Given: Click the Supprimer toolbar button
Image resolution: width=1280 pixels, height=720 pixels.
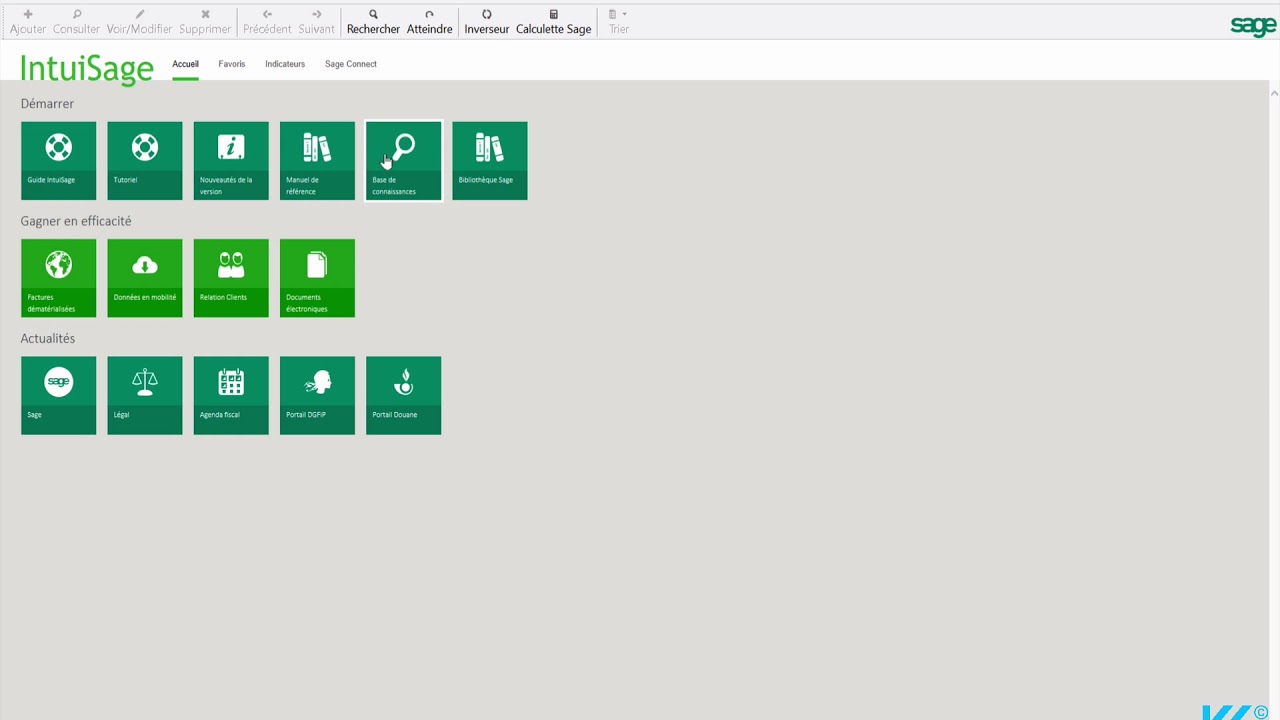Looking at the screenshot, I should (x=205, y=22).
